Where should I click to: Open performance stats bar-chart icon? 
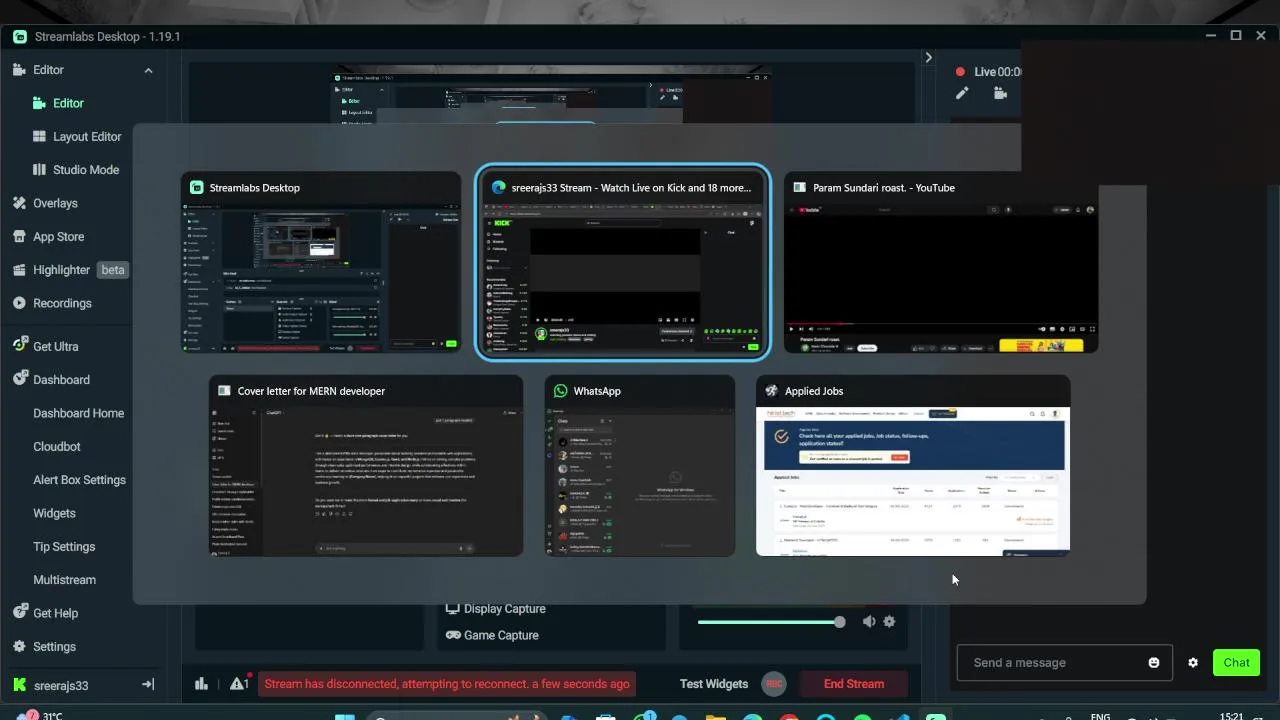point(201,684)
